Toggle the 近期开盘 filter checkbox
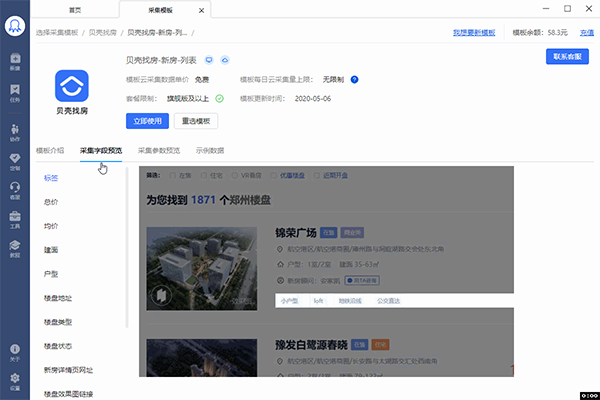 click(x=318, y=174)
